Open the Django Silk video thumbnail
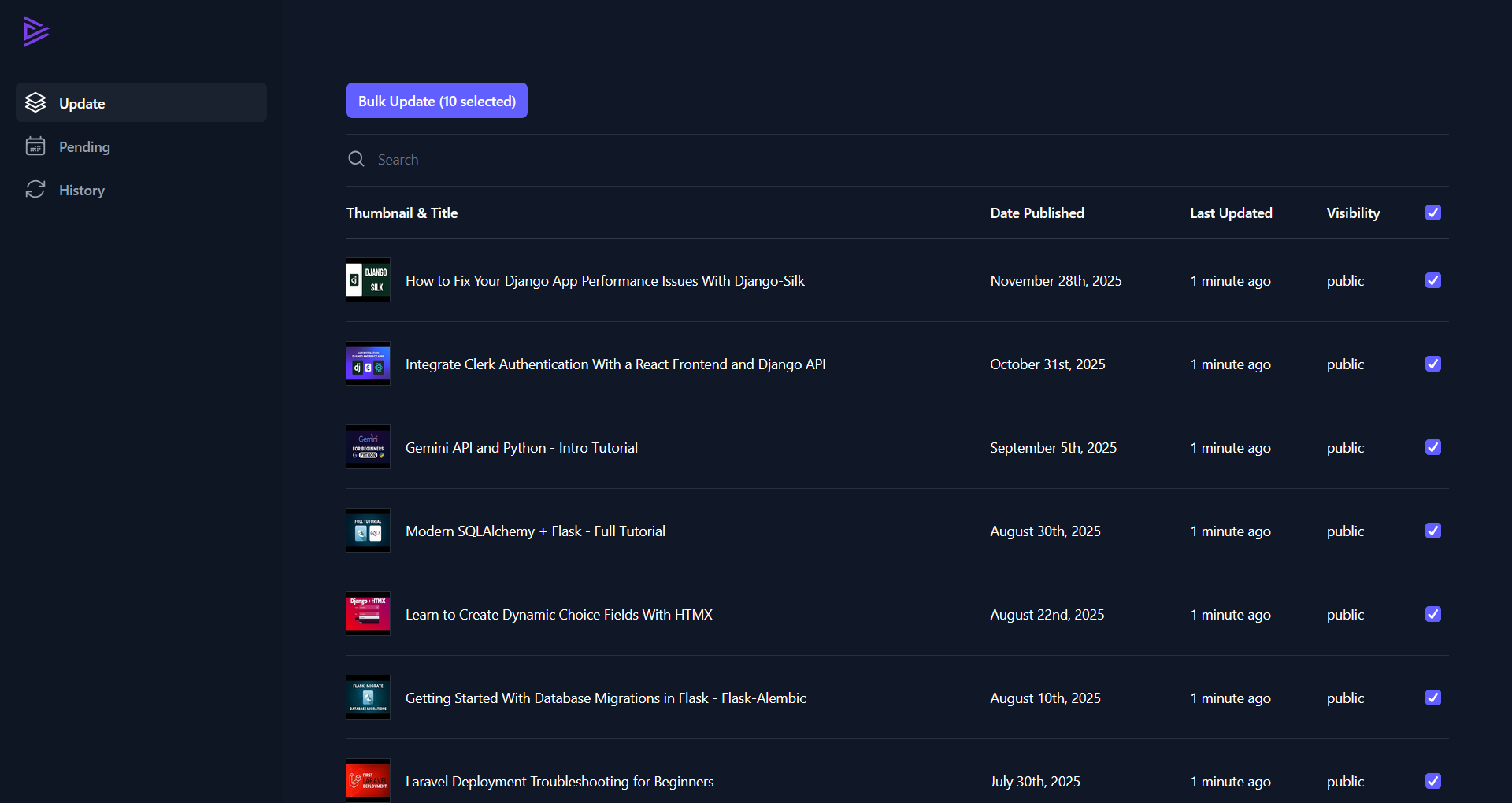Screen dimensions: 1512x803 click(367, 279)
